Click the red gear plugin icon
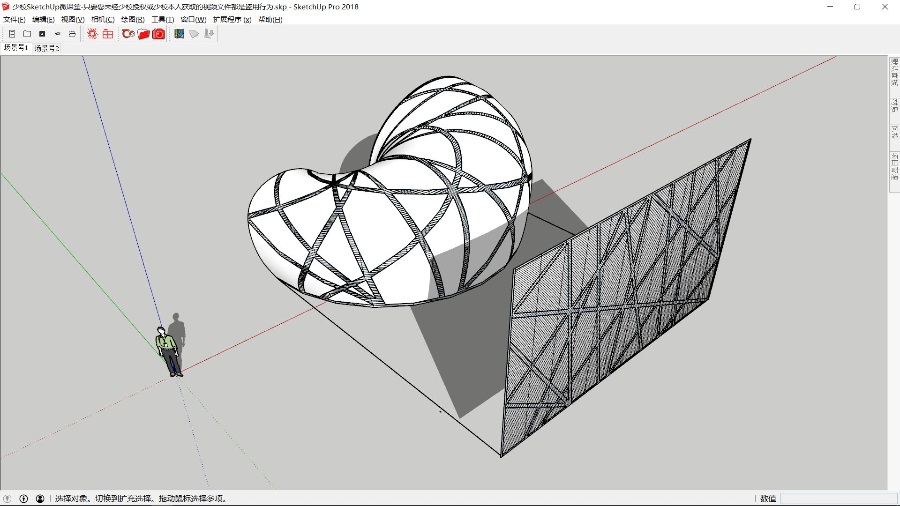900x506 pixels. (x=92, y=34)
